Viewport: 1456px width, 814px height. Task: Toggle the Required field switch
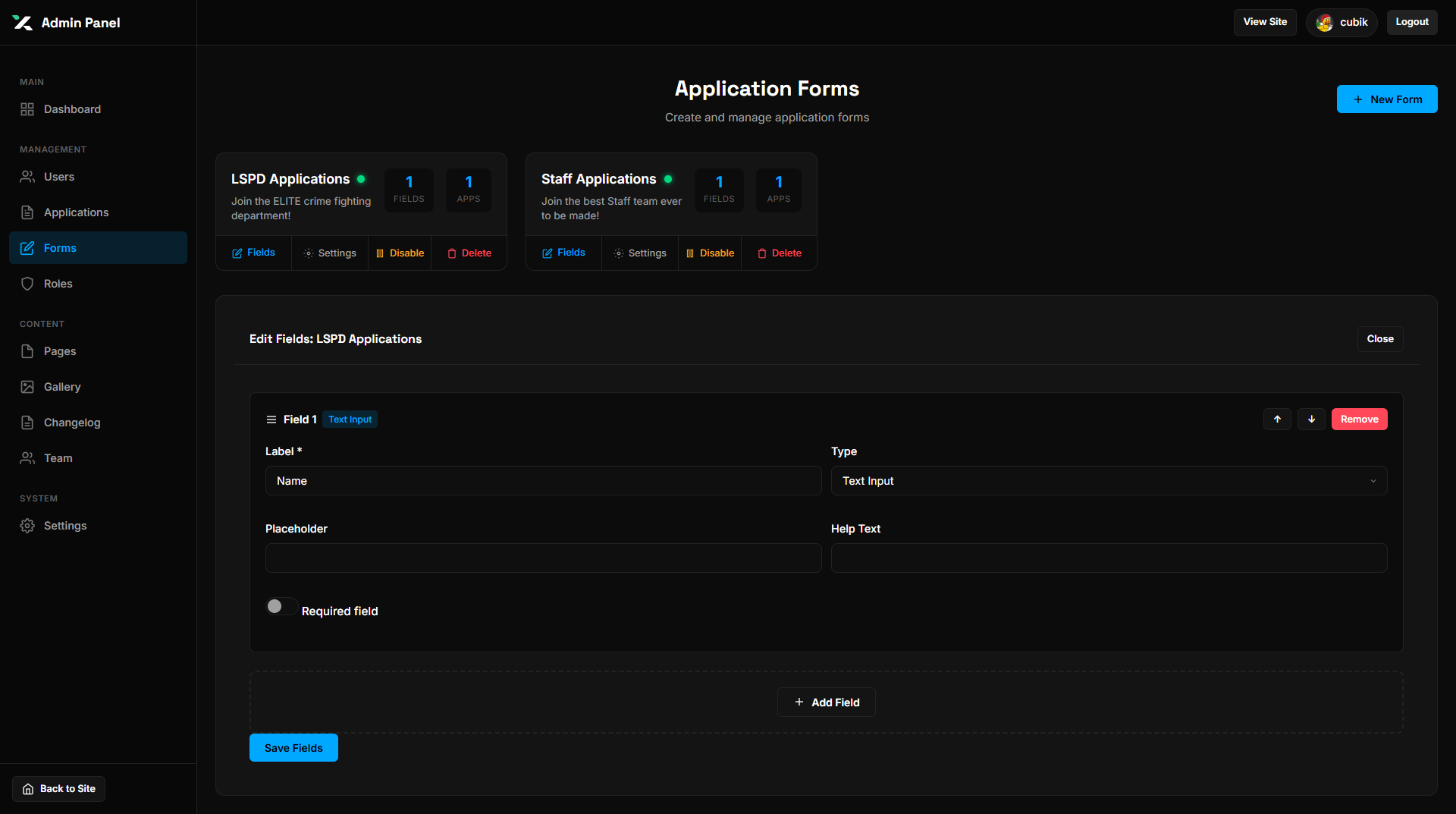click(x=281, y=606)
